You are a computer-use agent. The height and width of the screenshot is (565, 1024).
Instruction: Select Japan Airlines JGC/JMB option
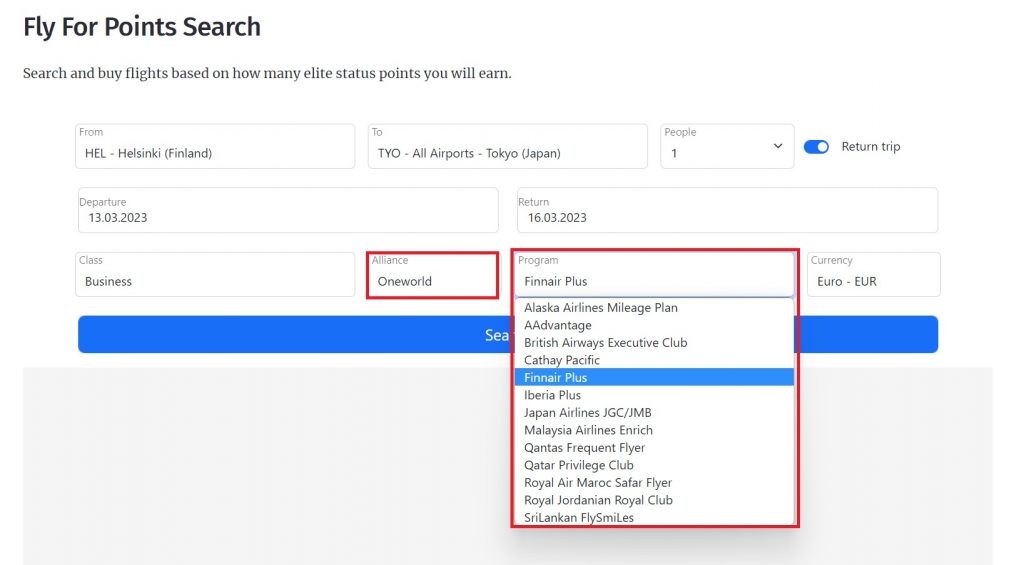[654, 413]
